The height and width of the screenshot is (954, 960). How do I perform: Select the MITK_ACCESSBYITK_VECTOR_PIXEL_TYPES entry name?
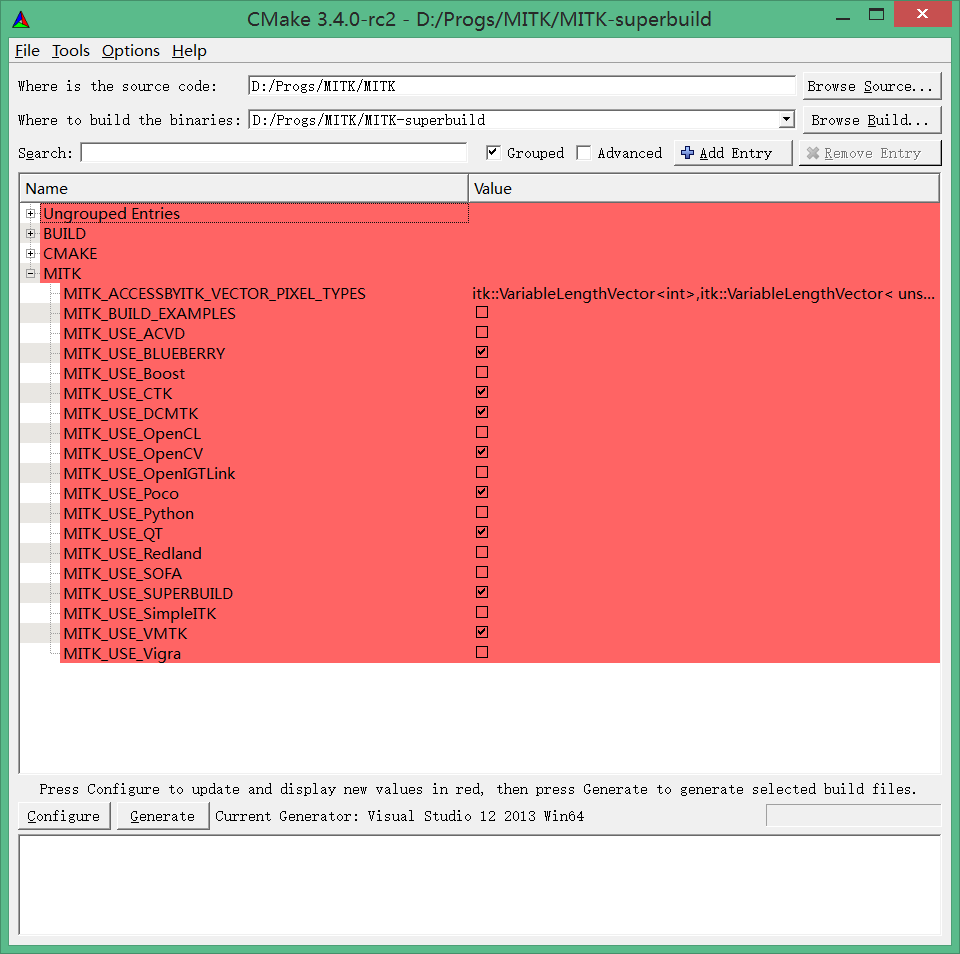pyautogui.click(x=214, y=294)
